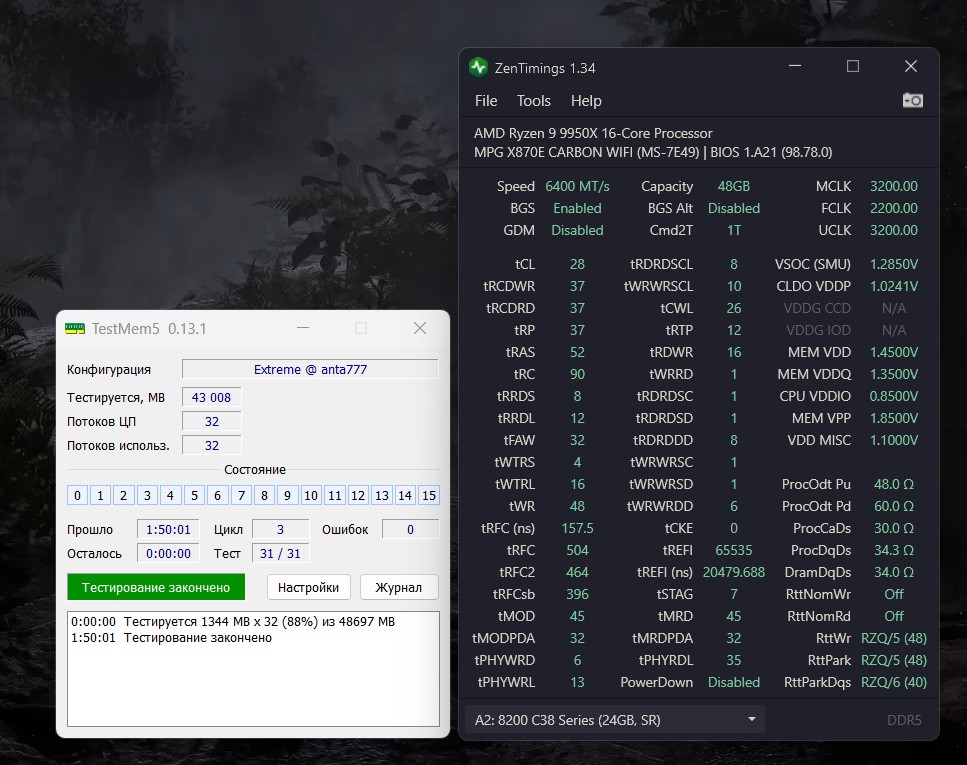967x765 pixels.
Task: Click the green Тестирование закончено button
Action: pyautogui.click(x=156, y=587)
